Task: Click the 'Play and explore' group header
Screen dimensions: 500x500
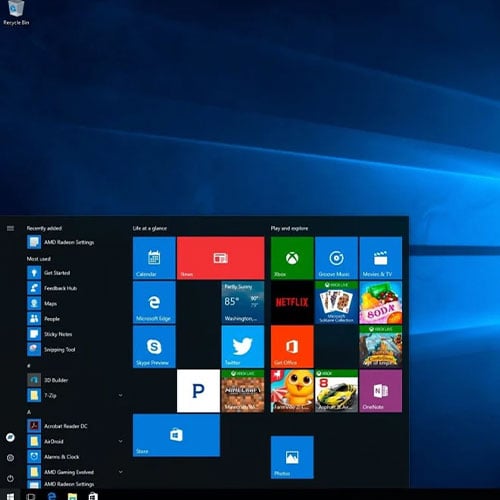Action: pos(289,228)
